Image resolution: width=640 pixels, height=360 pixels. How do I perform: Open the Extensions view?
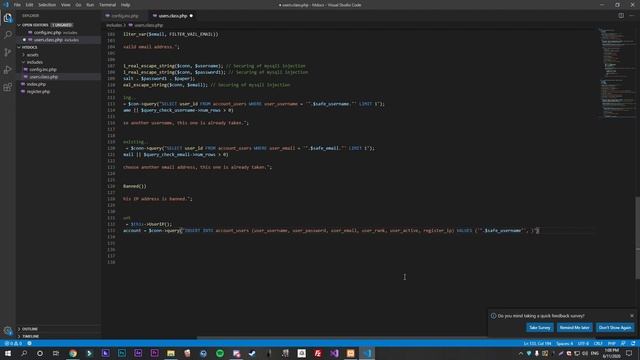click(x=8, y=87)
